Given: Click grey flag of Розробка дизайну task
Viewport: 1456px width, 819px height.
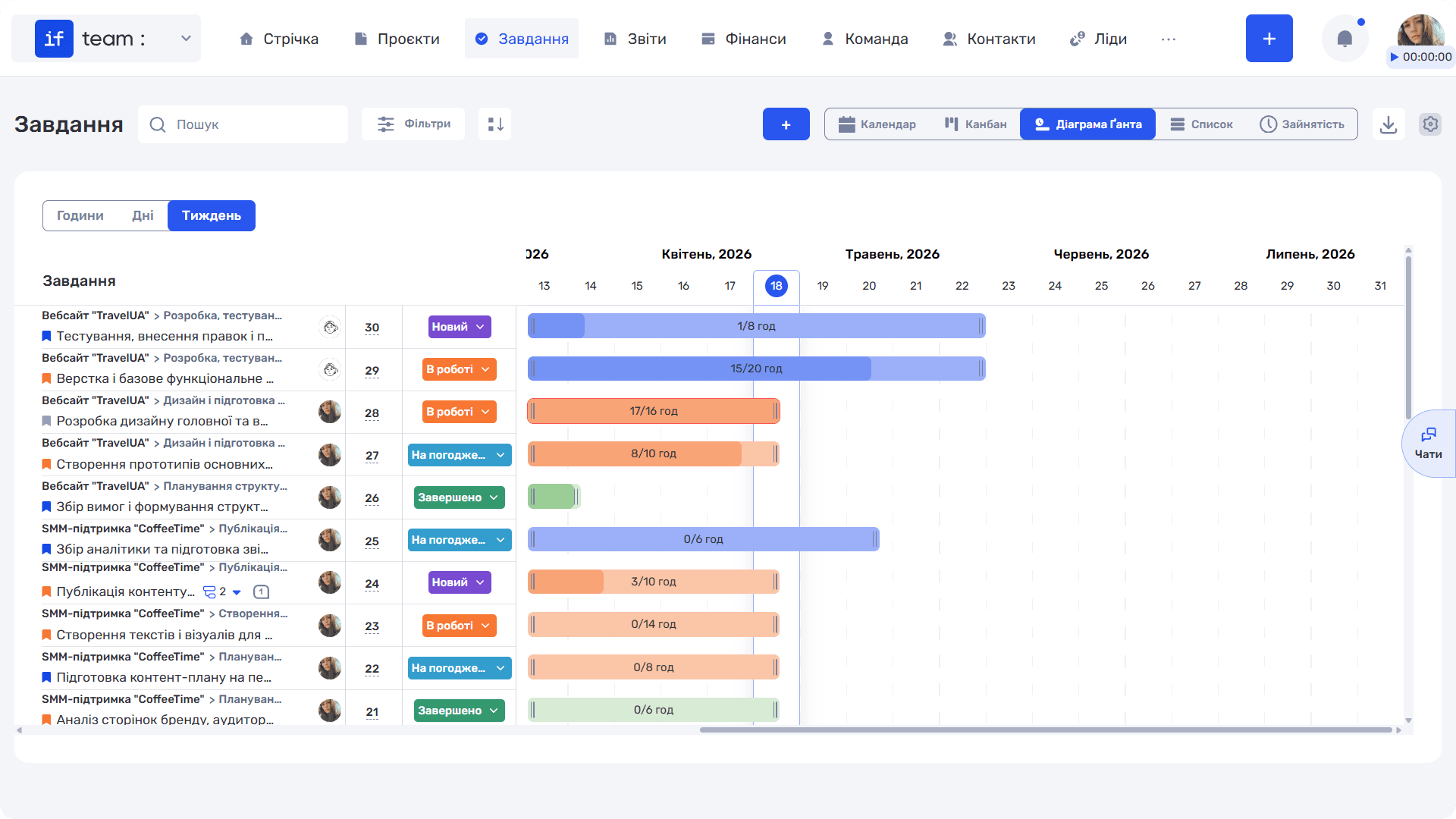Looking at the screenshot, I should 46,421.
